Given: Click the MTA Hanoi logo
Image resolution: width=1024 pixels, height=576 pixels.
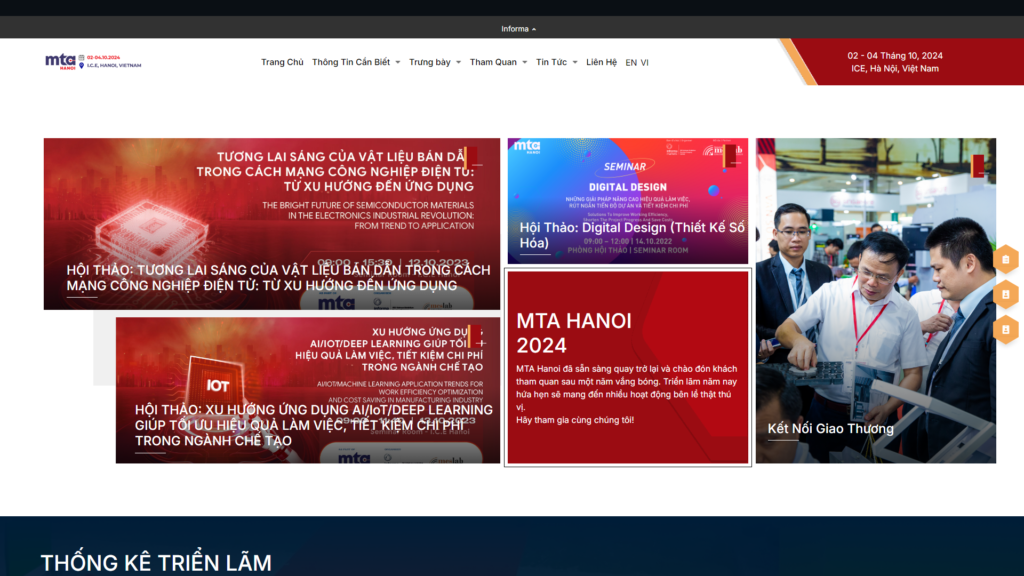Looking at the screenshot, I should click(x=93, y=62).
